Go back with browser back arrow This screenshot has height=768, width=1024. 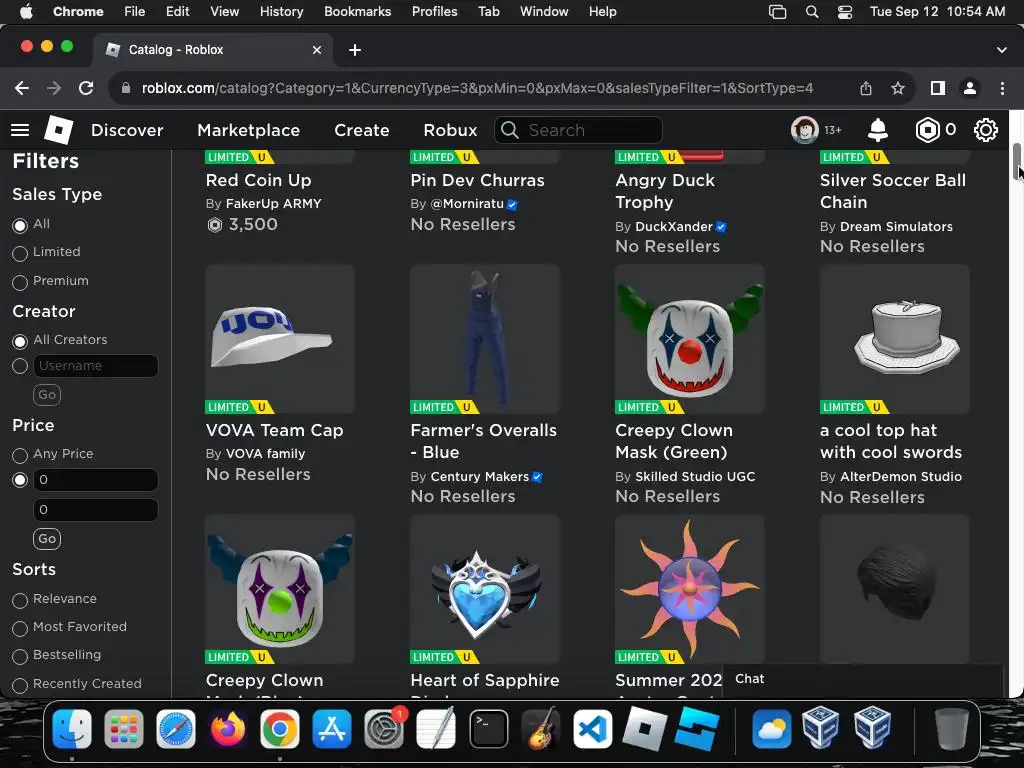[22, 88]
